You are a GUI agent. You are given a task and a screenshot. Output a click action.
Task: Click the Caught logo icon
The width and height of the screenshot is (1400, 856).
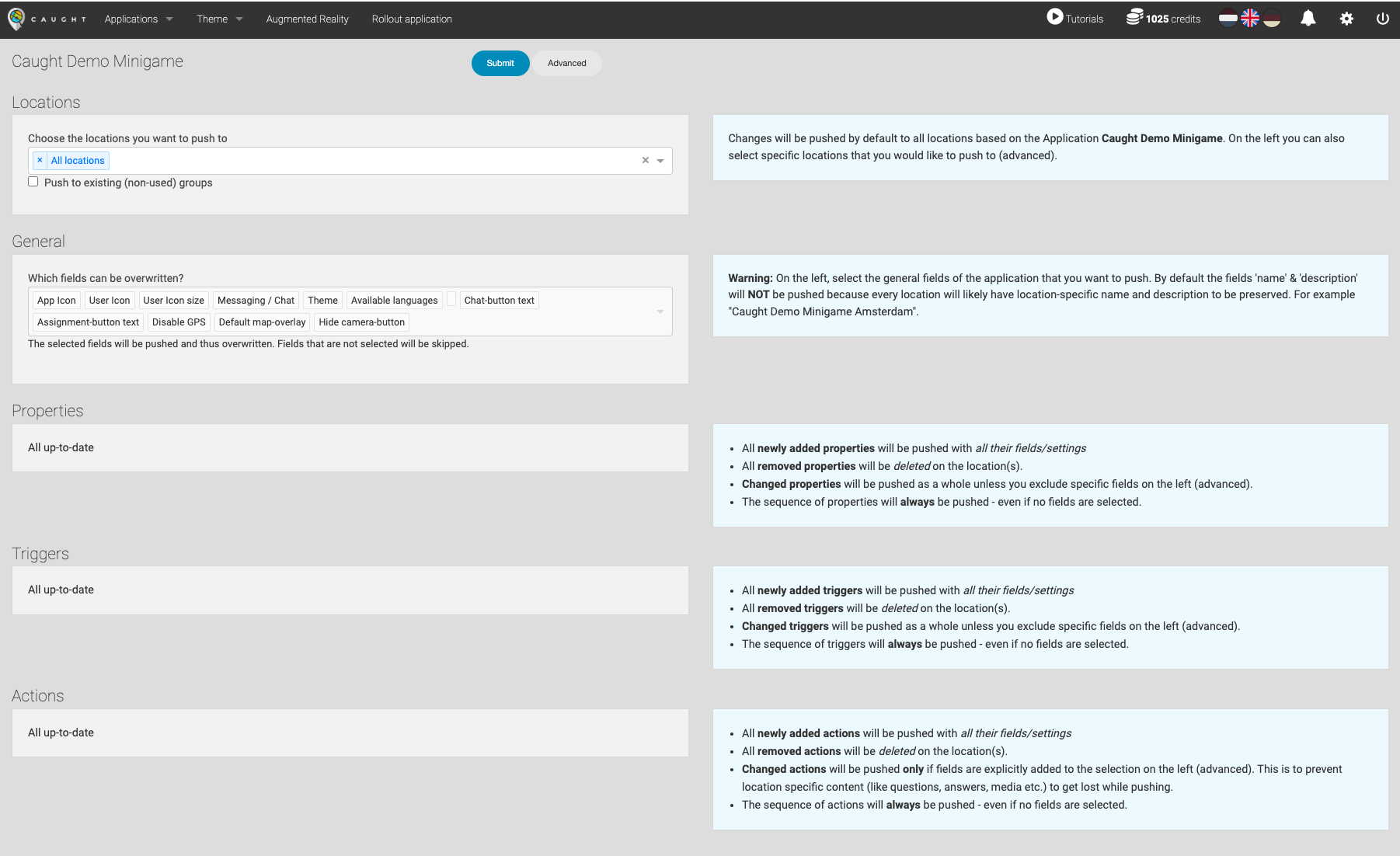click(16, 19)
